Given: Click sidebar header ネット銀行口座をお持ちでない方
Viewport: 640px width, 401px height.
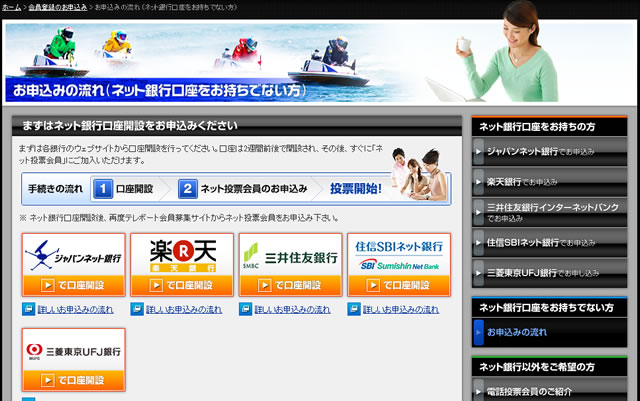Looking at the screenshot, I should [x=549, y=307].
